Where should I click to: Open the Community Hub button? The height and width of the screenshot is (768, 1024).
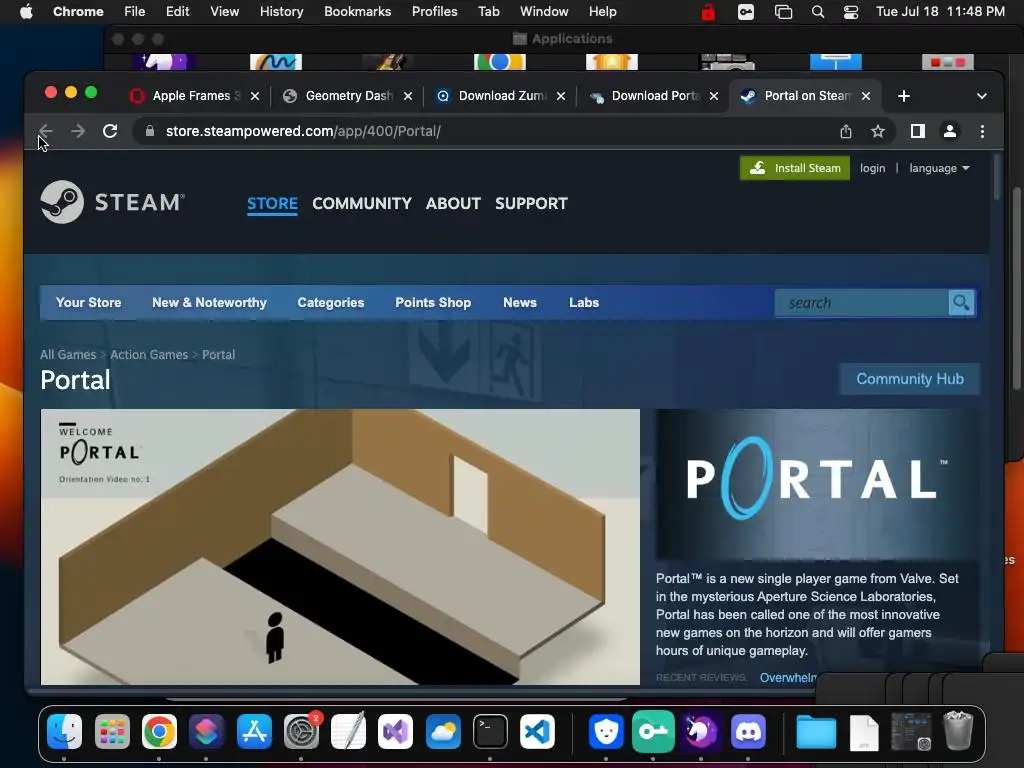(910, 379)
